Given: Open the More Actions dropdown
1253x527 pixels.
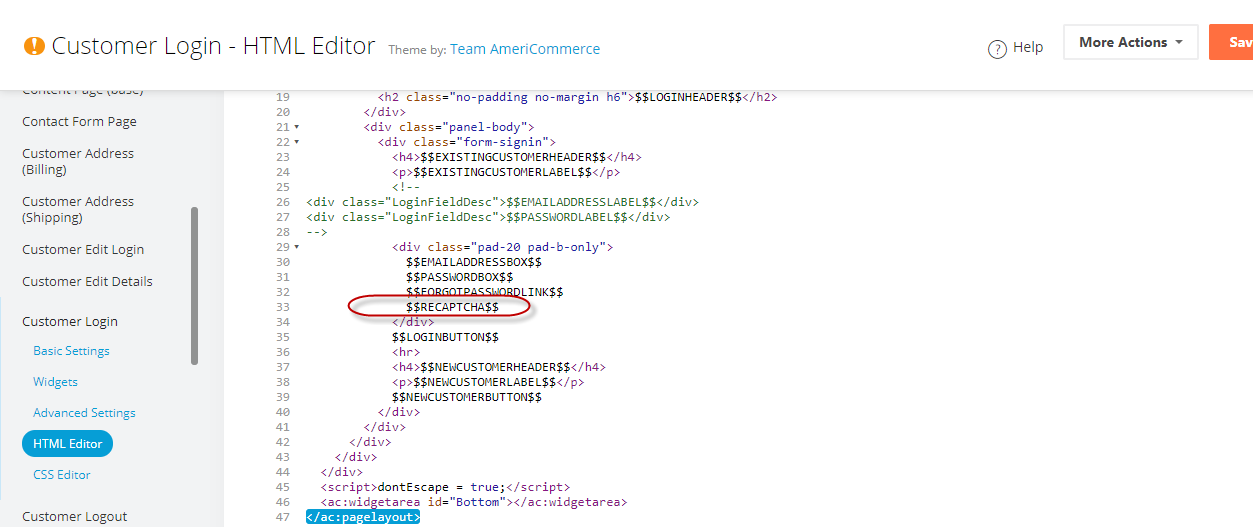Looking at the screenshot, I should [1130, 43].
